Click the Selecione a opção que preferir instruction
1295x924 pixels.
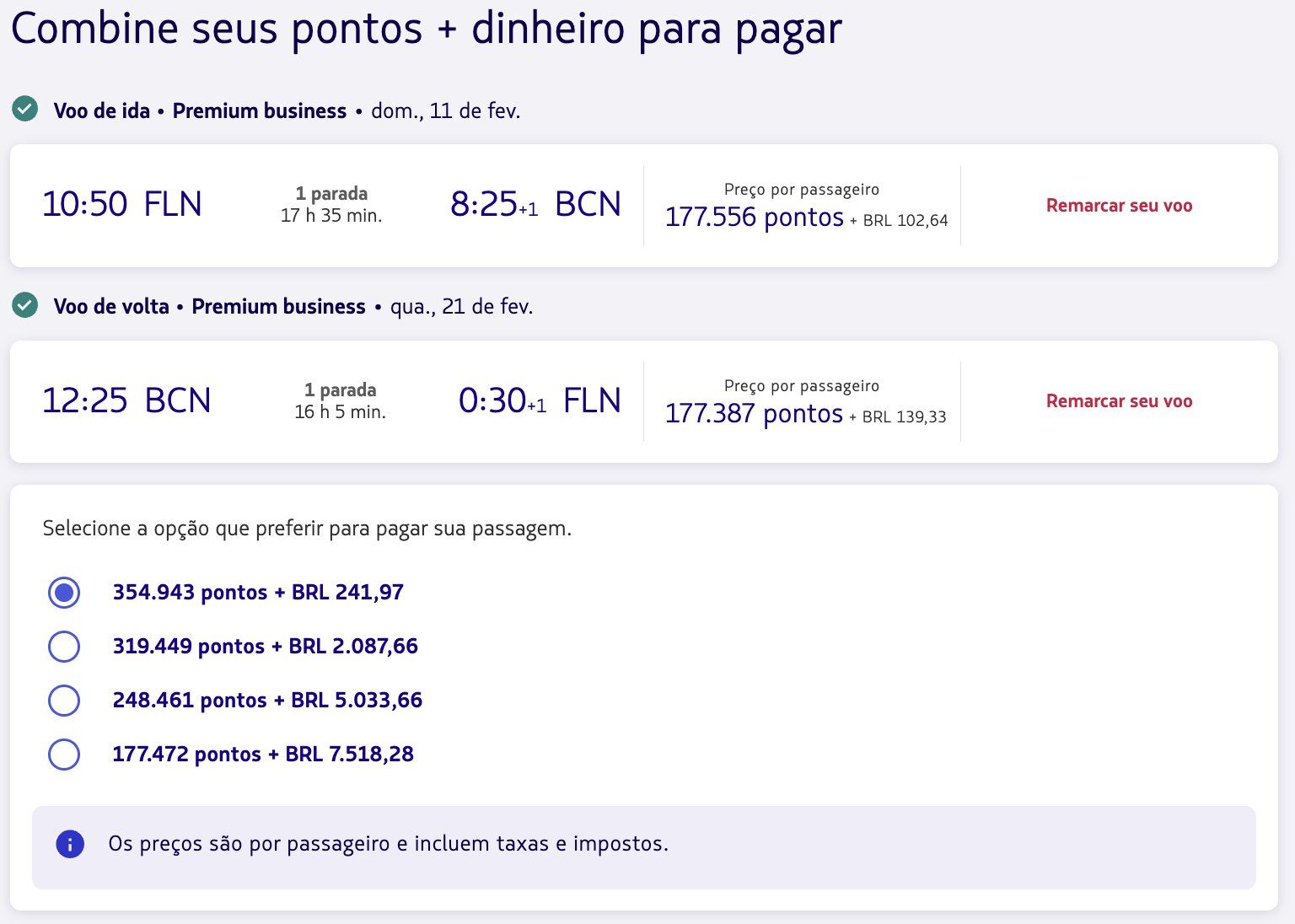(x=307, y=529)
